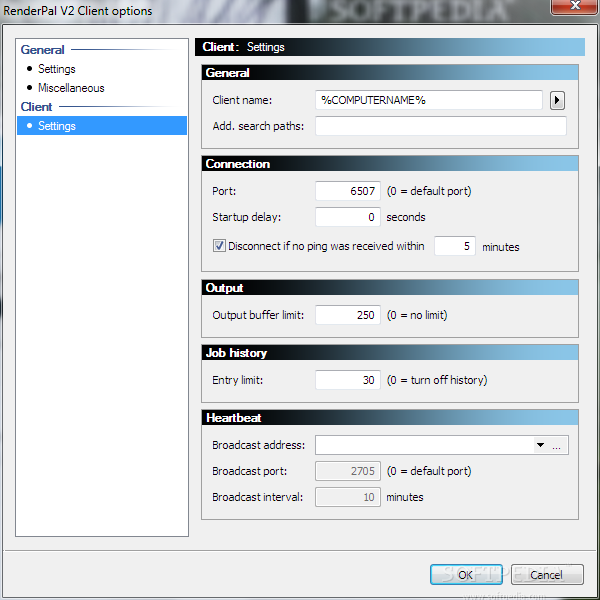
Task: Click the arrow button beside Client name
Action: click(557, 101)
